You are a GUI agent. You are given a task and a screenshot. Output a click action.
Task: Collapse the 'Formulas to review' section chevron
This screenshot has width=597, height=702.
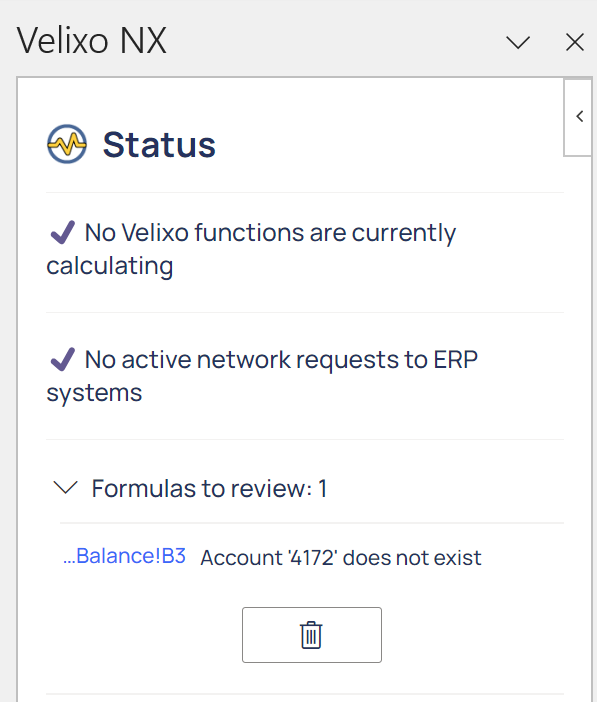coord(65,488)
